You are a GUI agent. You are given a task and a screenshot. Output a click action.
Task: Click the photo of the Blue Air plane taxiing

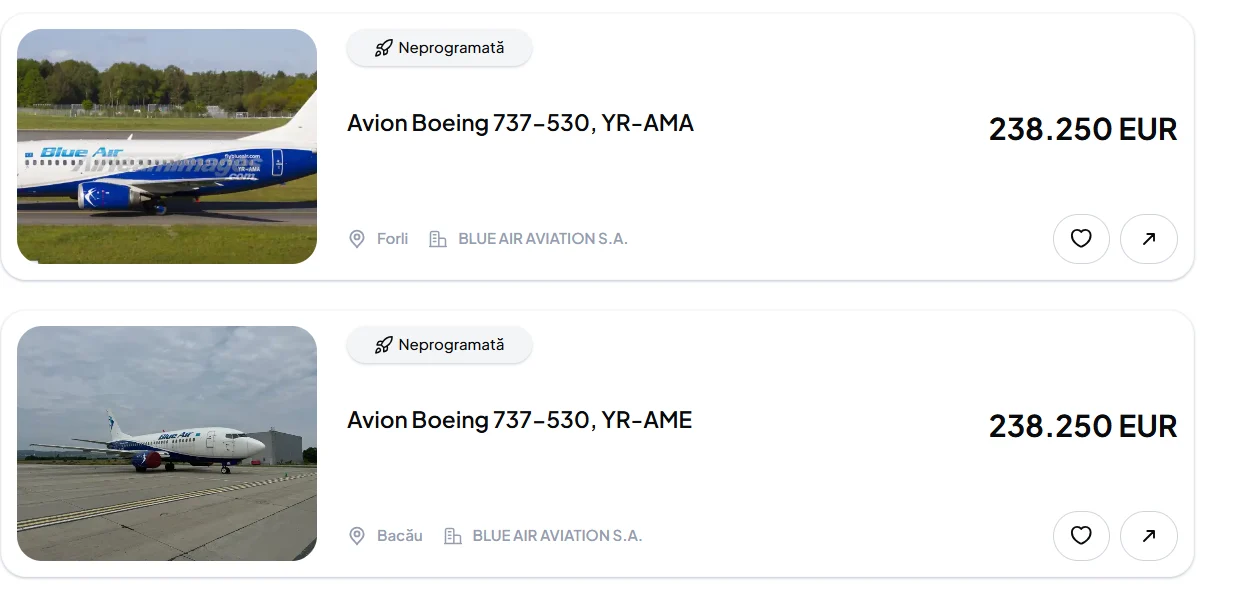[x=167, y=145]
